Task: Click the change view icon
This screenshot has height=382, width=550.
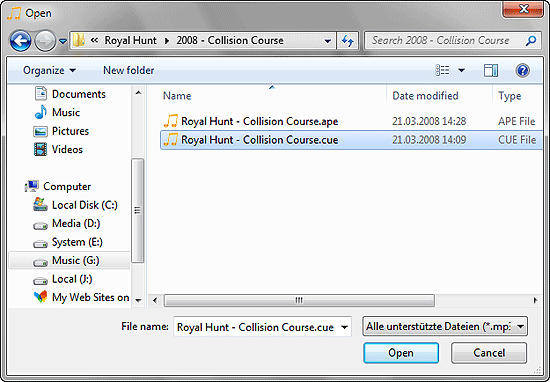Action: coord(442,70)
